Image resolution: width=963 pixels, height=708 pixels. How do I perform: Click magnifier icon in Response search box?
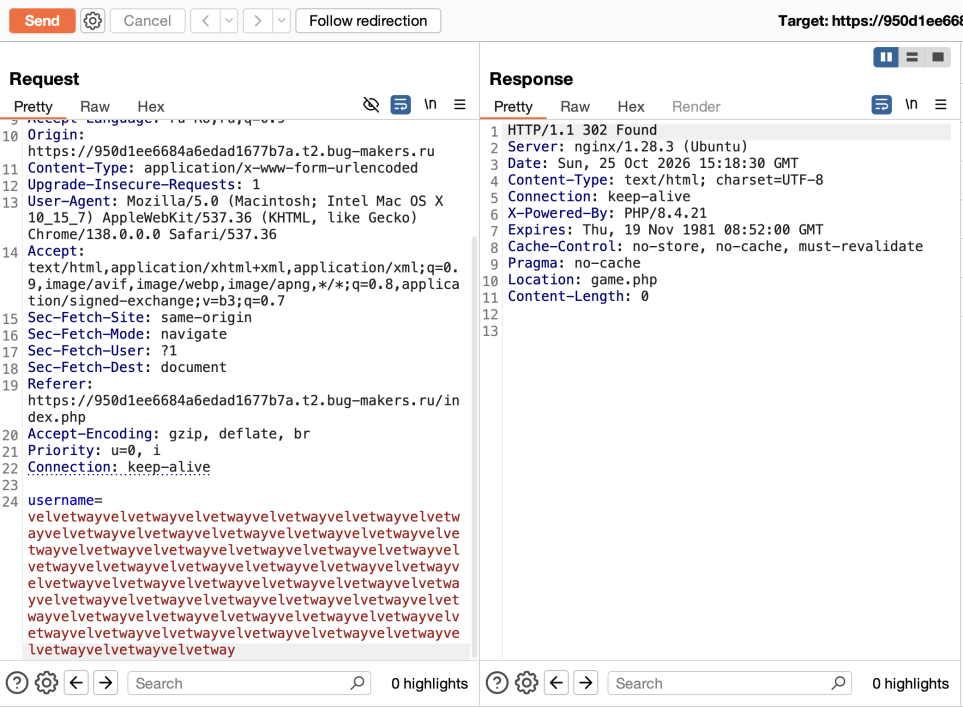click(x=838, y=683)
